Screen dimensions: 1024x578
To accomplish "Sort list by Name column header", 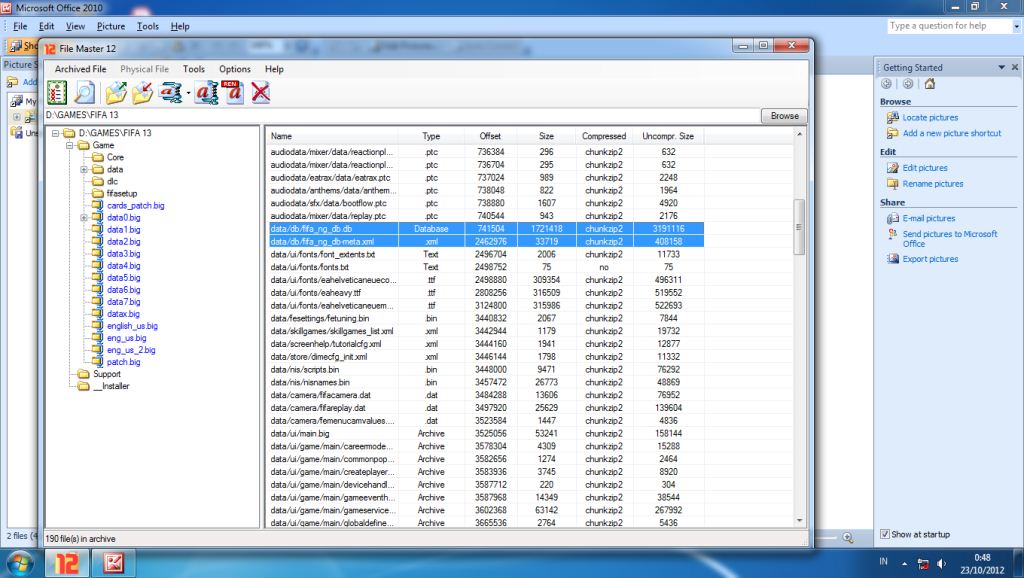I will pos(333,136).
